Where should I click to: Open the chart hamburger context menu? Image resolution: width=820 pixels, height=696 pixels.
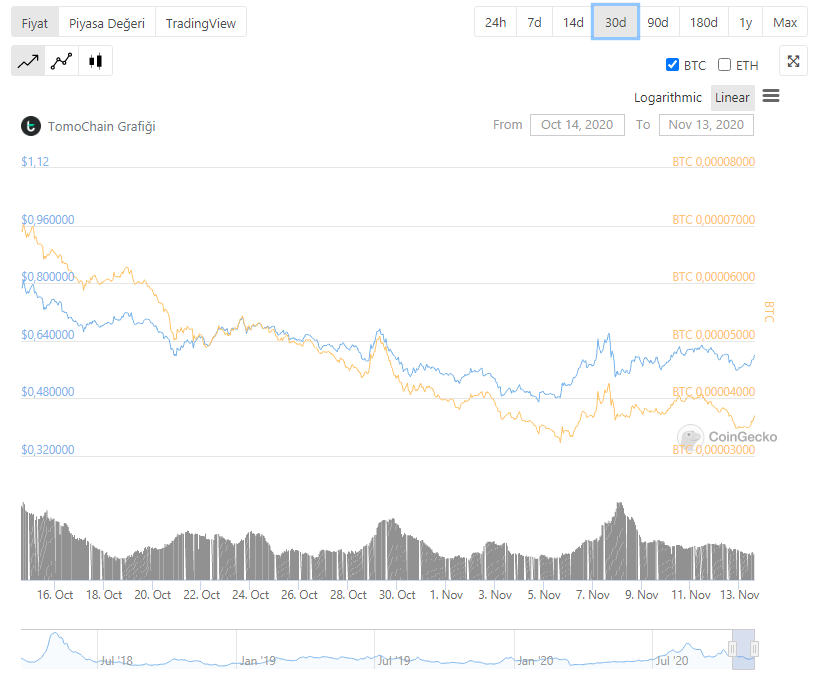point(771,97)
